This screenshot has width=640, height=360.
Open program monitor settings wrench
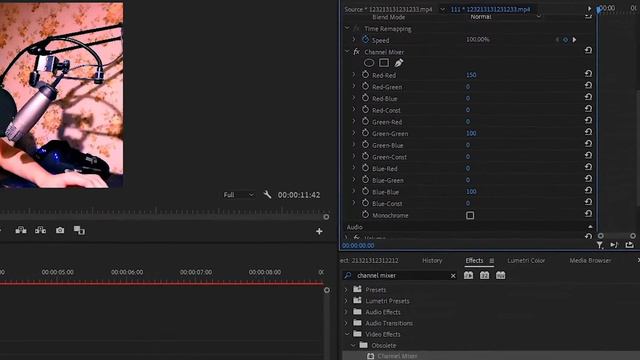(x=267, y=195)
